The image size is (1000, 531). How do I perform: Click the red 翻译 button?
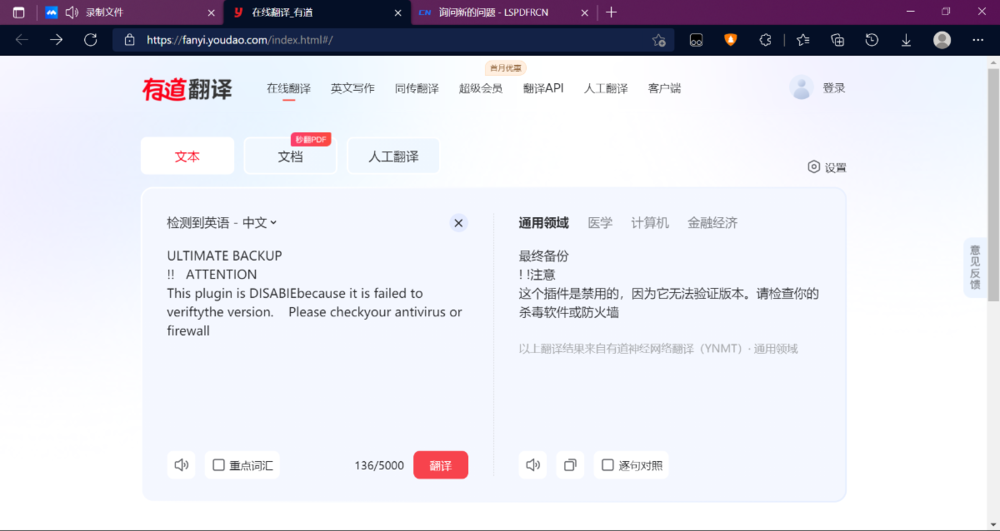(441, 465)
